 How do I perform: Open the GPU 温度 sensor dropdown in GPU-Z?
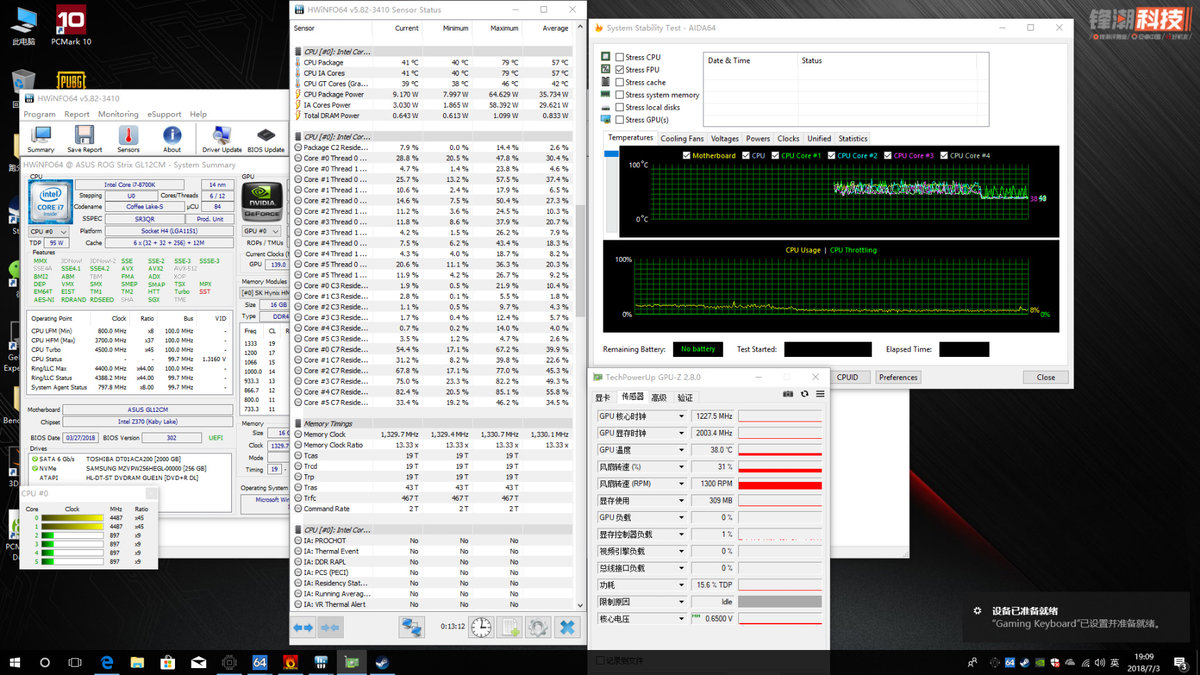click(682, 450)
